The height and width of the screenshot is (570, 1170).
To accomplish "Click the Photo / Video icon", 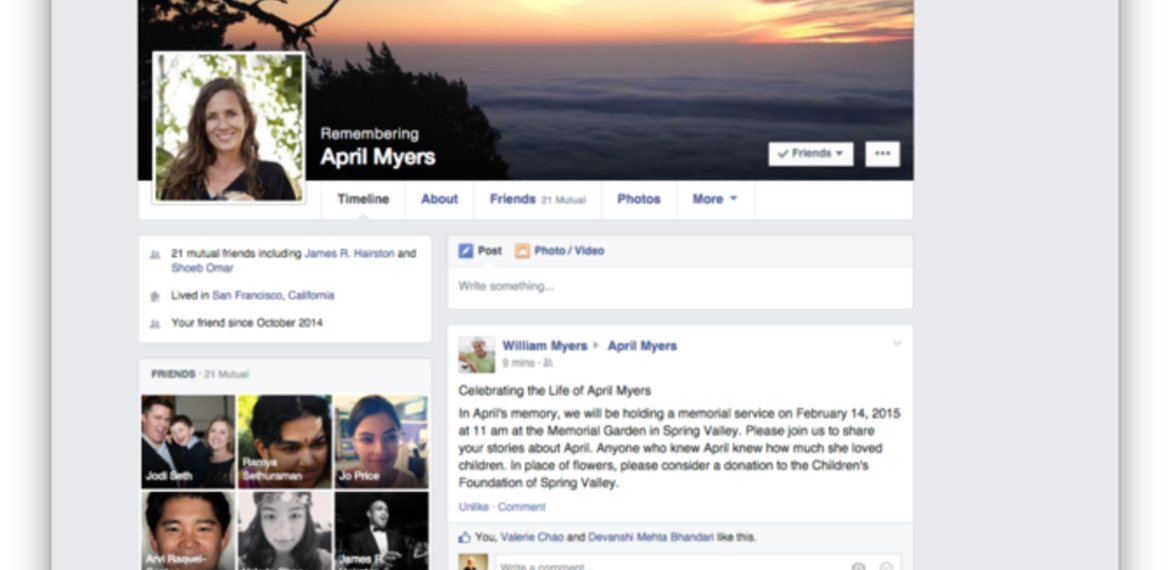I will (x=522, y=251).
